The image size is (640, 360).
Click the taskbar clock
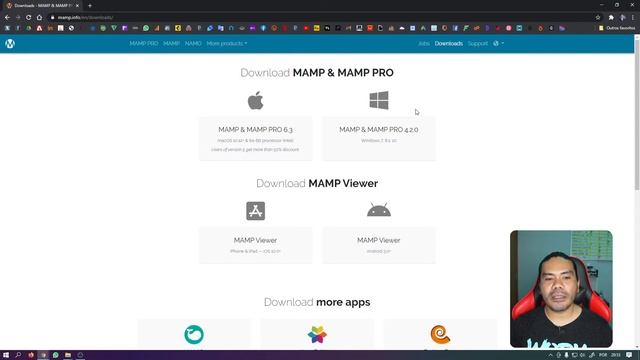tap(616, 355)
